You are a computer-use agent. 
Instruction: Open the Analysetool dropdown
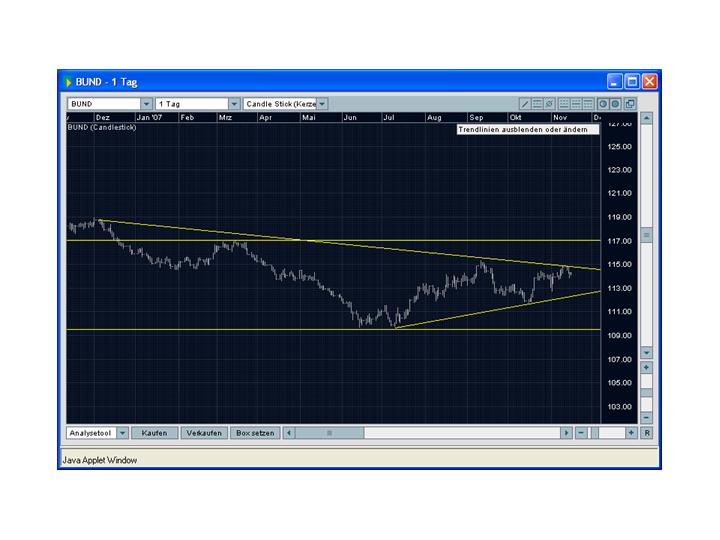[x=122, y=433]
